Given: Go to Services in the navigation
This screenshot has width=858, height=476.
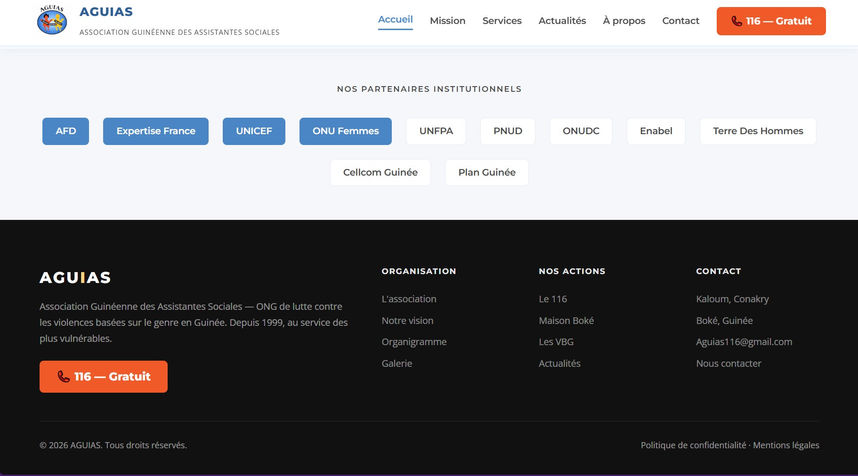Looking at the screenshot, I should coord(502,21).
